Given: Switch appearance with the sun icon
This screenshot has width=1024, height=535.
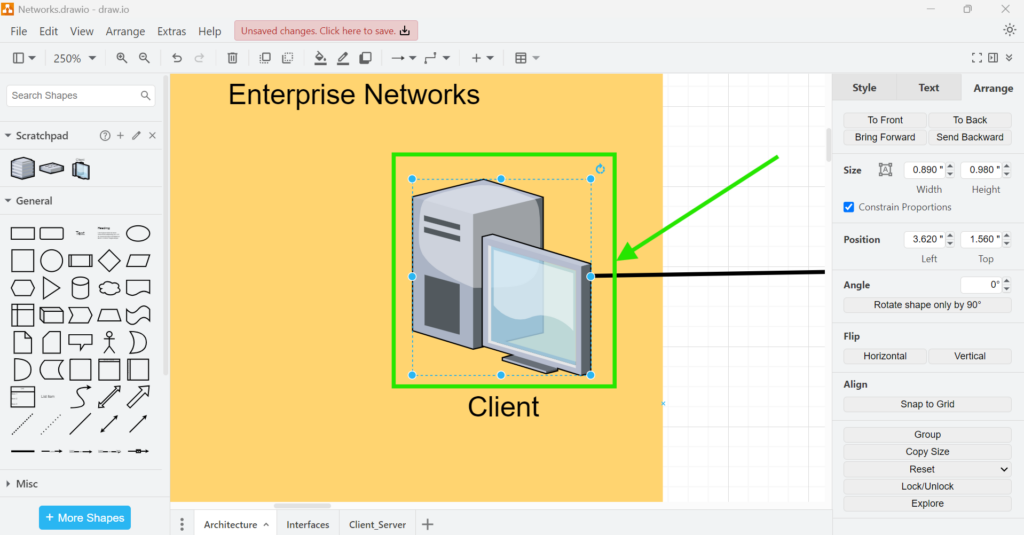Looking at the screenshot, I should 1010,30.
